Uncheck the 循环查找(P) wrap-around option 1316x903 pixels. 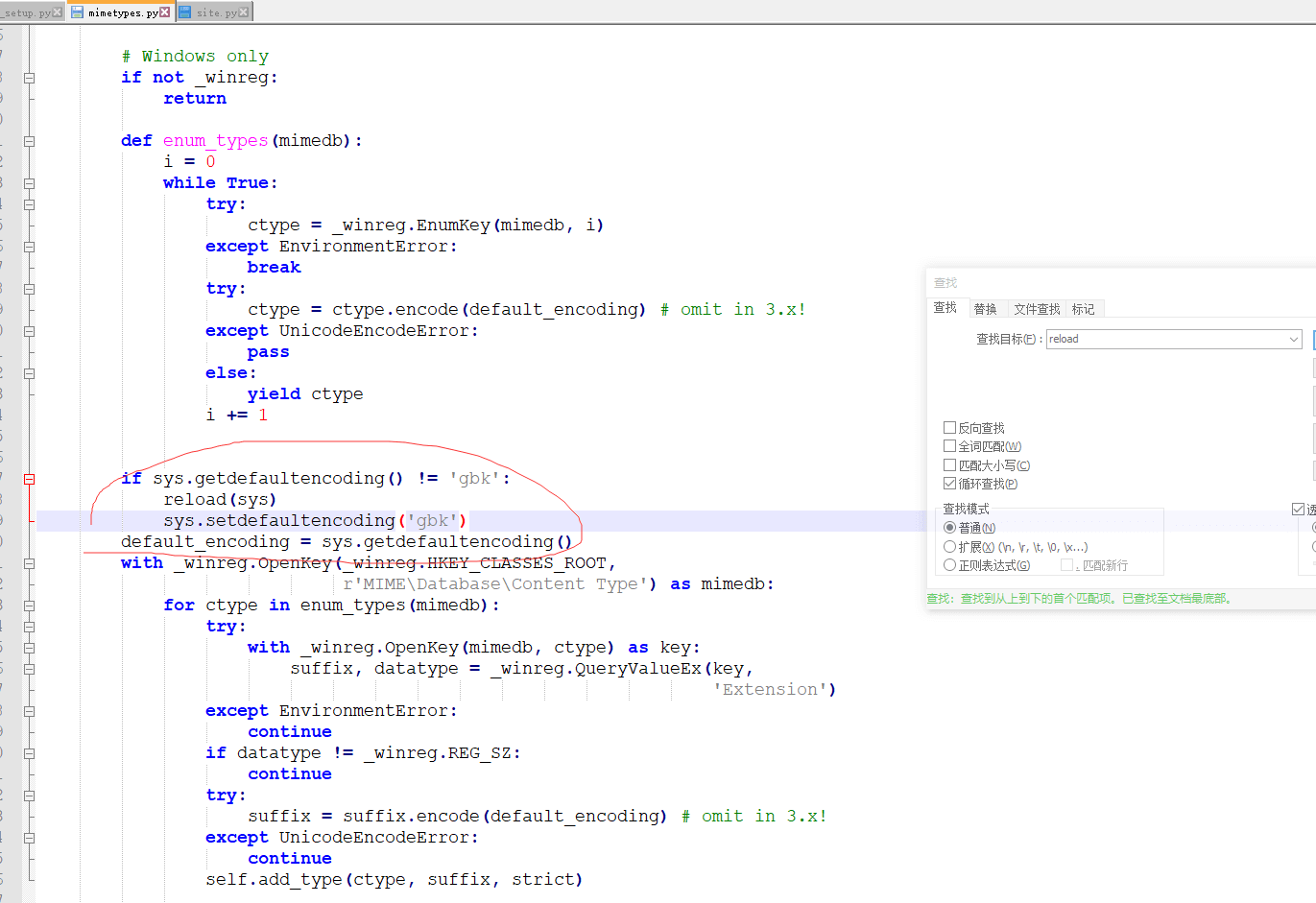tap(949, 484)
